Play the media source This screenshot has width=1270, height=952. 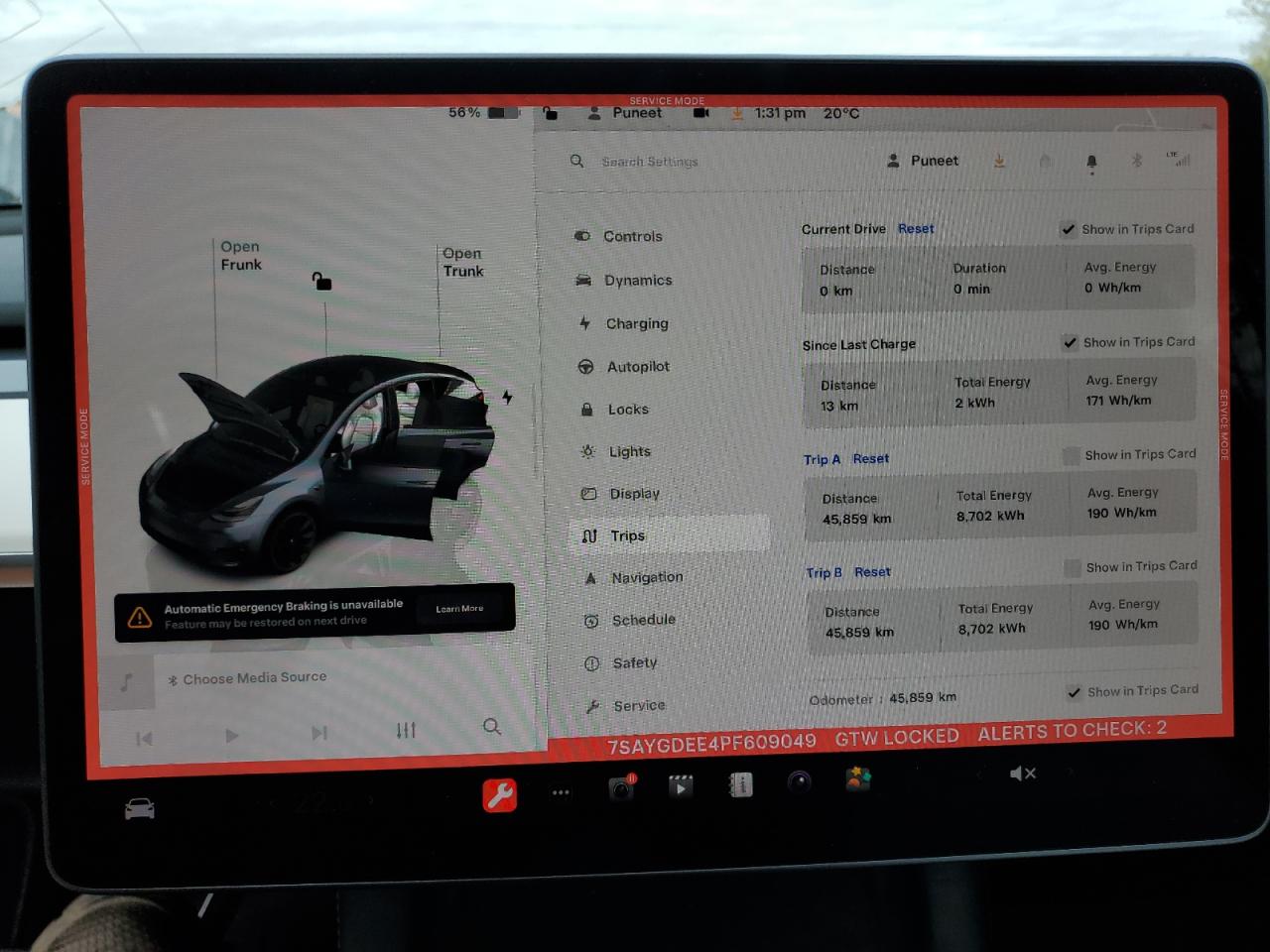click(x=231, y=735)
